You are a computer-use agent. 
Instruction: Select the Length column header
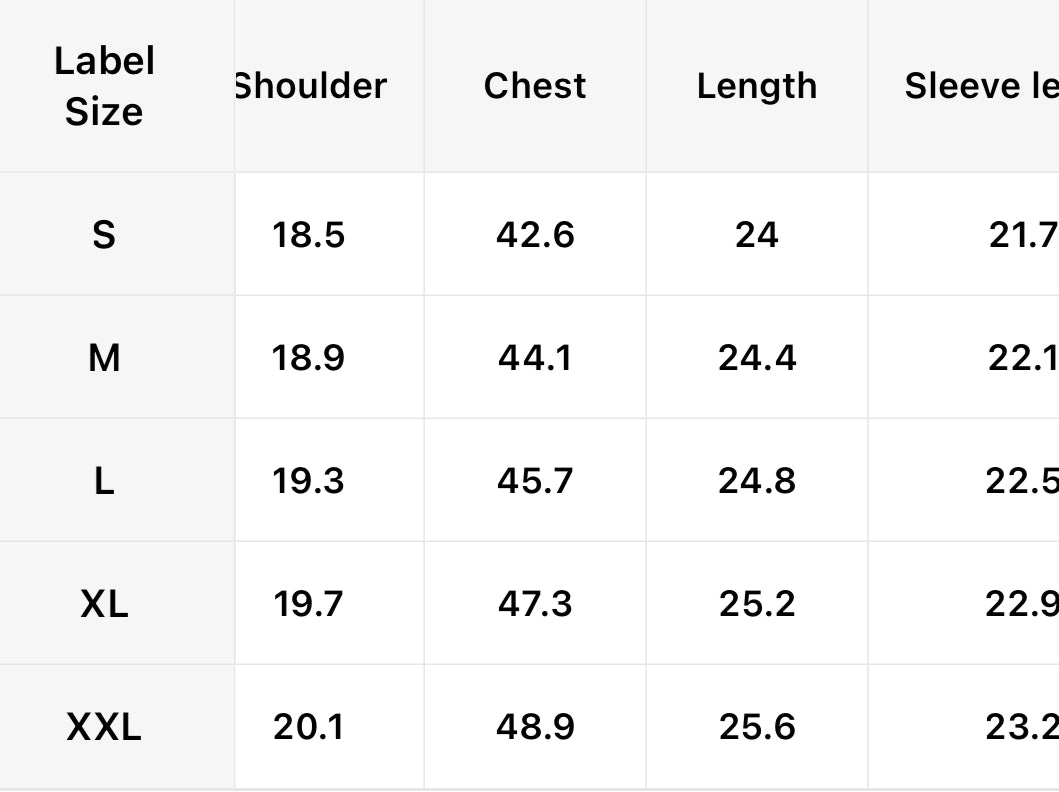point(757,86)
